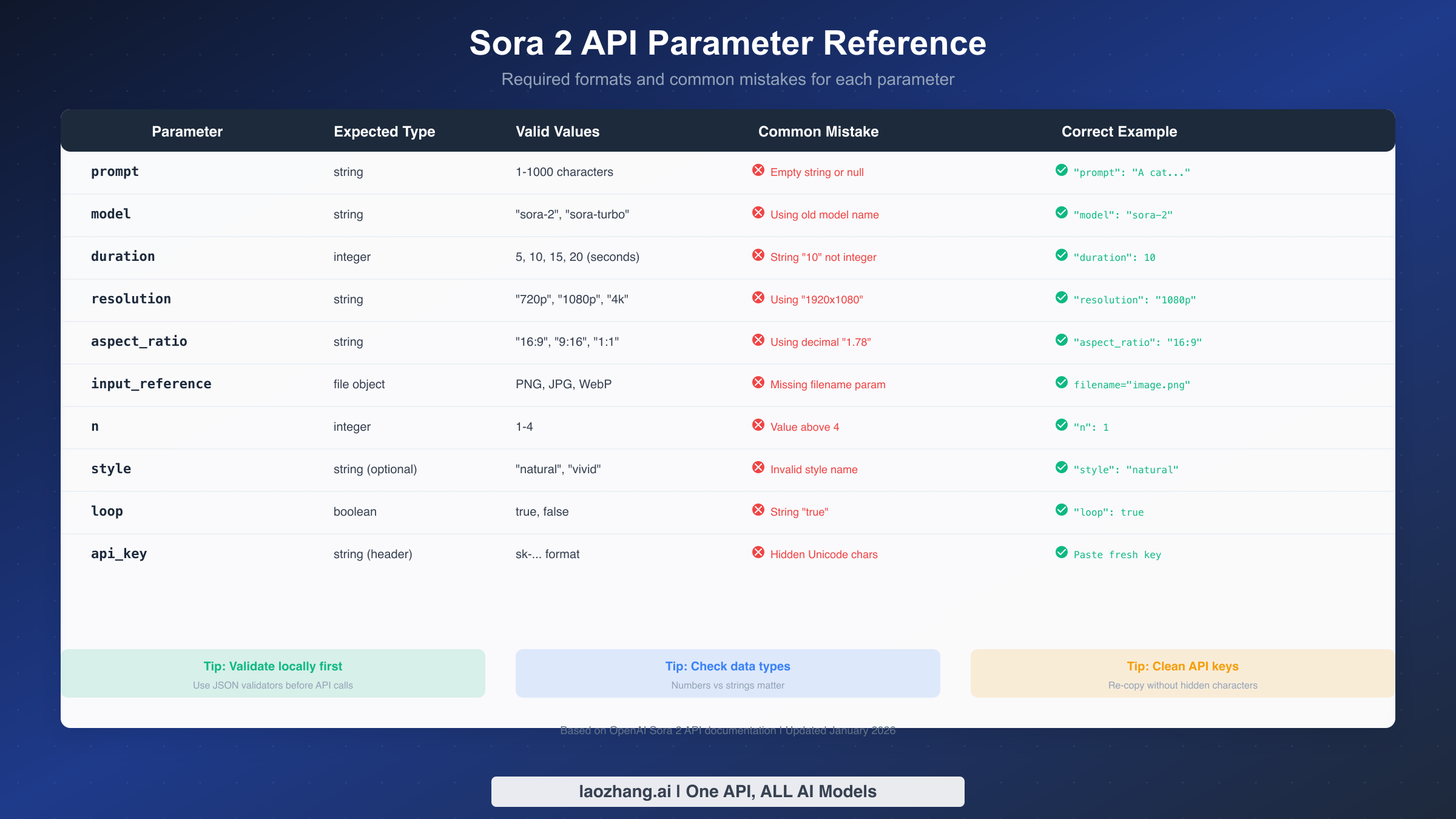Screen dimensions: 1456x819
Task: Click the "Common Mistake" column header
Action: click(x=818, y=131)
